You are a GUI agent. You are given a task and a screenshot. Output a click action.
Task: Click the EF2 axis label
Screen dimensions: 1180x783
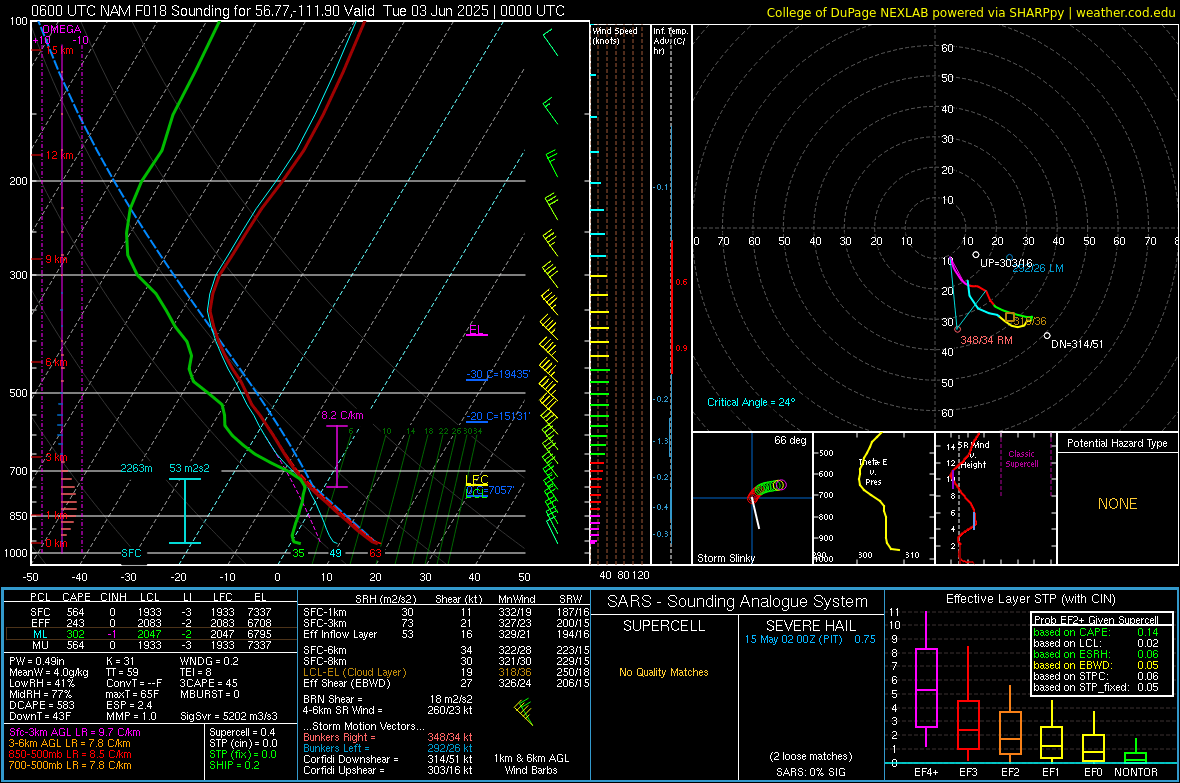tap(1010, 772)
